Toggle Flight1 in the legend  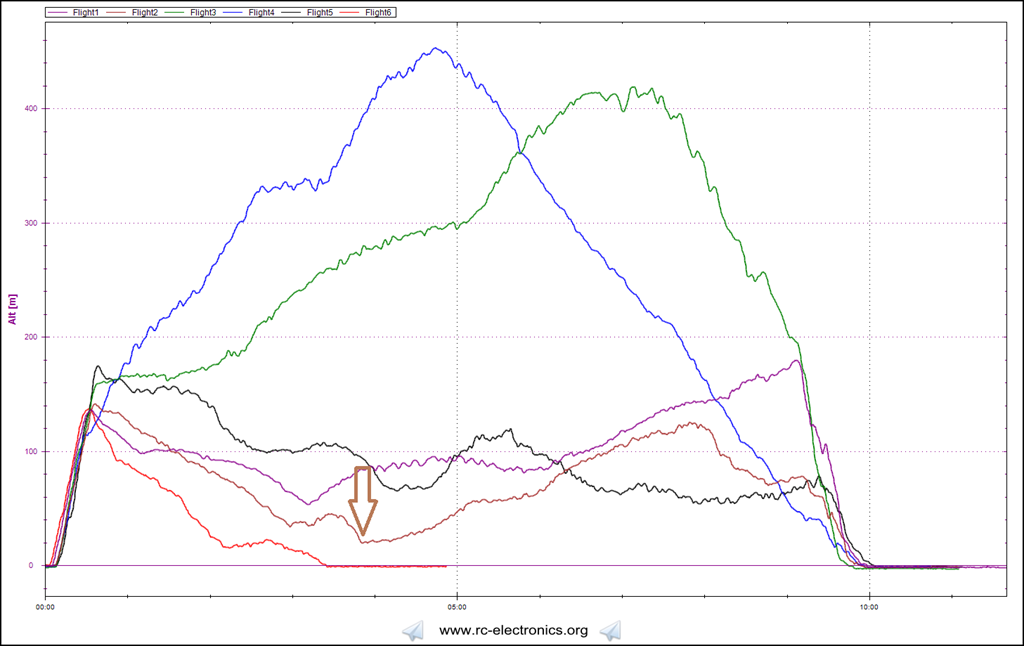click(x=86, y=12)
